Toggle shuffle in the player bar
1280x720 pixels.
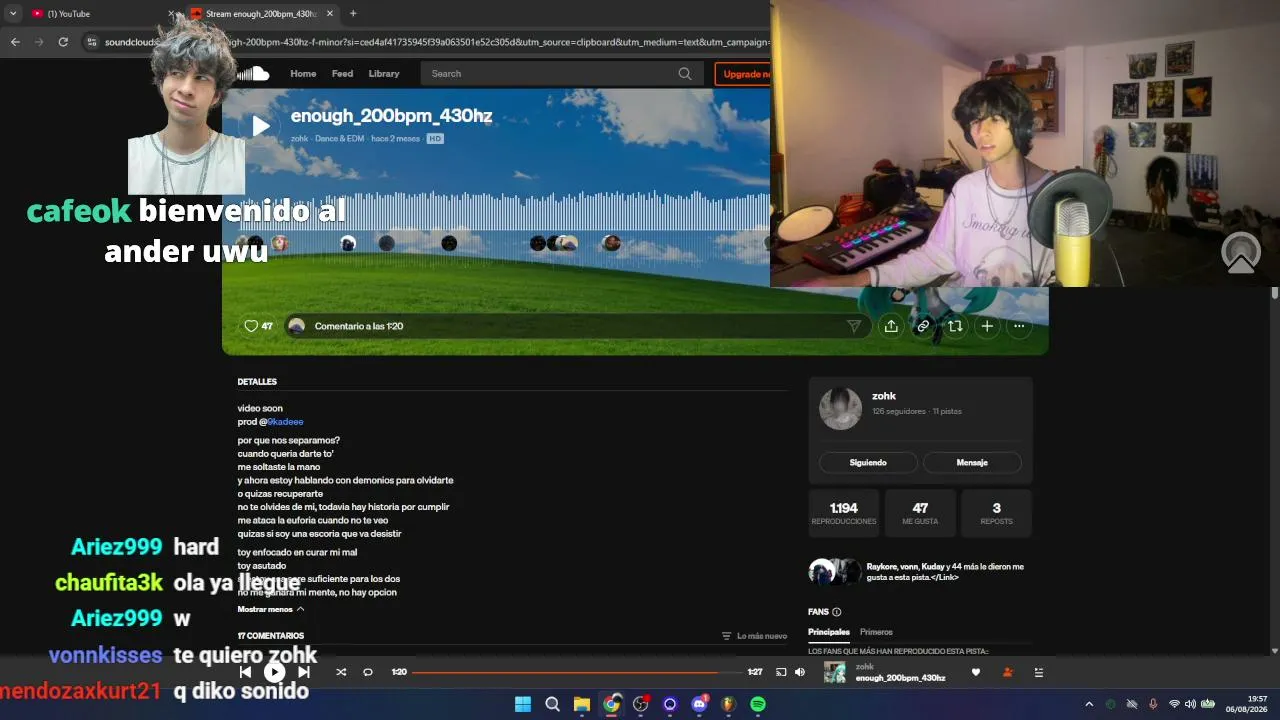(x=341, y=672)
